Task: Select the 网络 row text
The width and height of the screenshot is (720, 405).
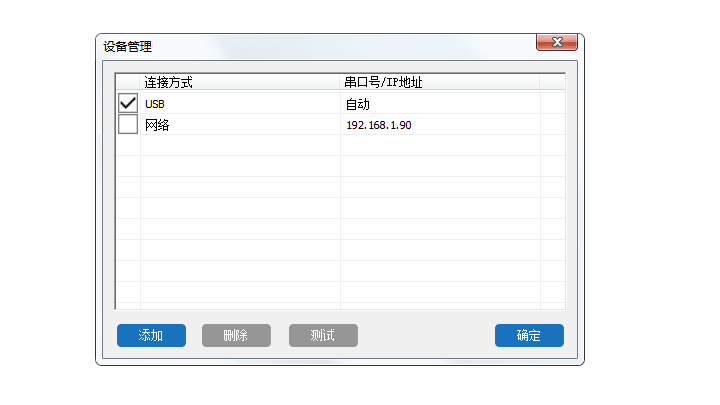Action: pyautogui.click(x=157, y=125)
